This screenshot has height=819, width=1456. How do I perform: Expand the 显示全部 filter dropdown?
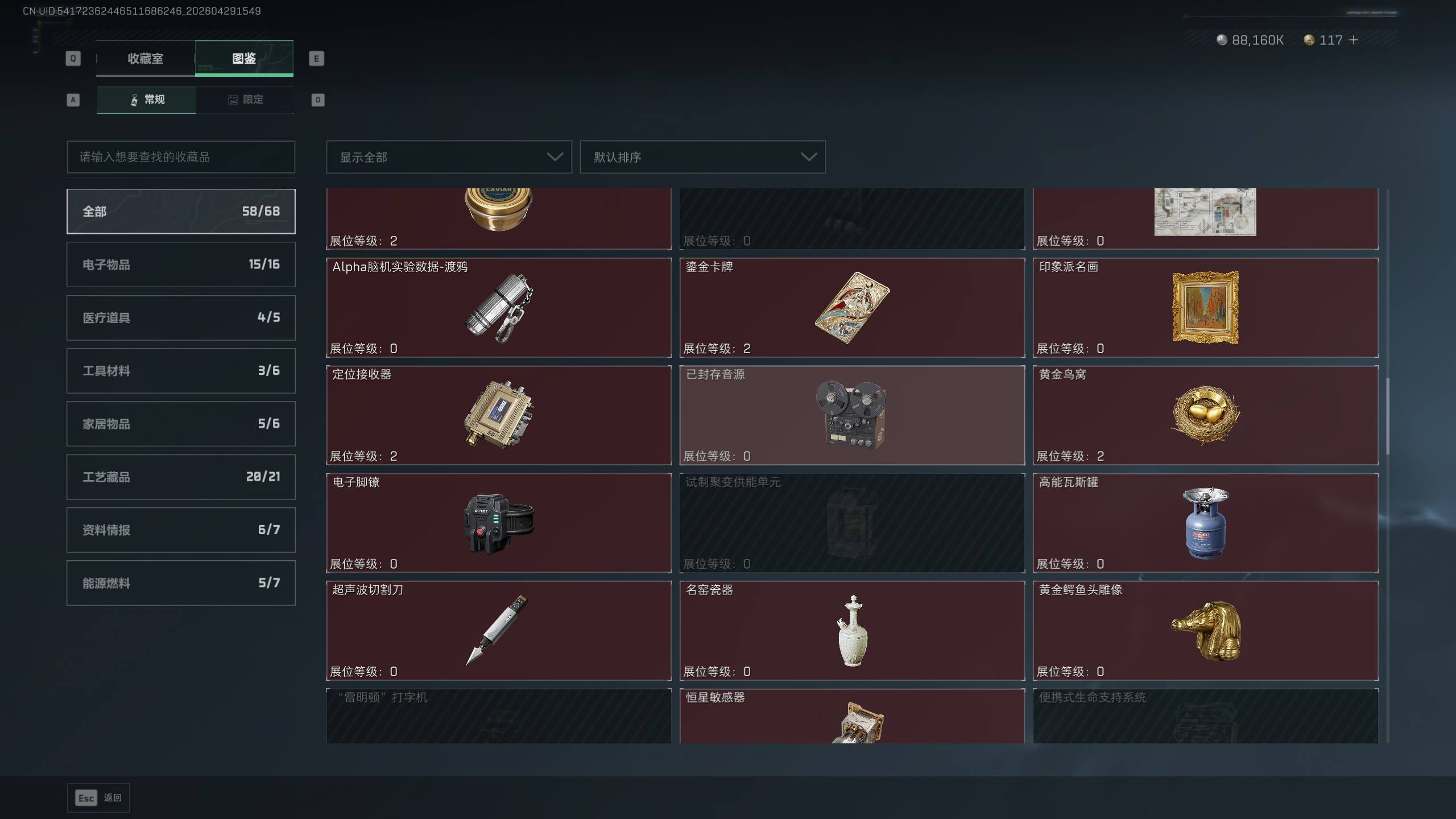pyautogui.click(x=449, y=157)
